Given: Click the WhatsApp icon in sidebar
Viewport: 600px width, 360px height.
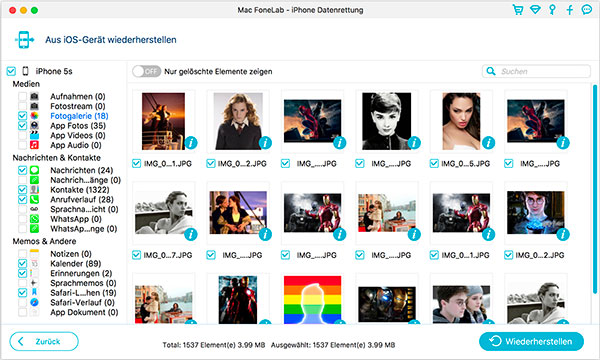Looking at the screenshot, I should 34,219.
